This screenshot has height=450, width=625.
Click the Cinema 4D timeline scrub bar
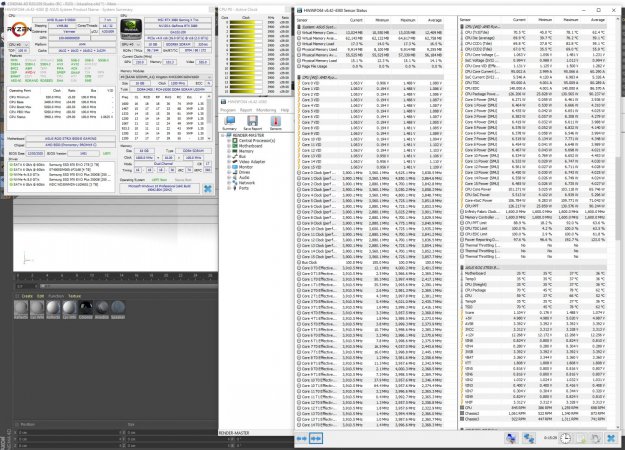(x=128, y=286)
